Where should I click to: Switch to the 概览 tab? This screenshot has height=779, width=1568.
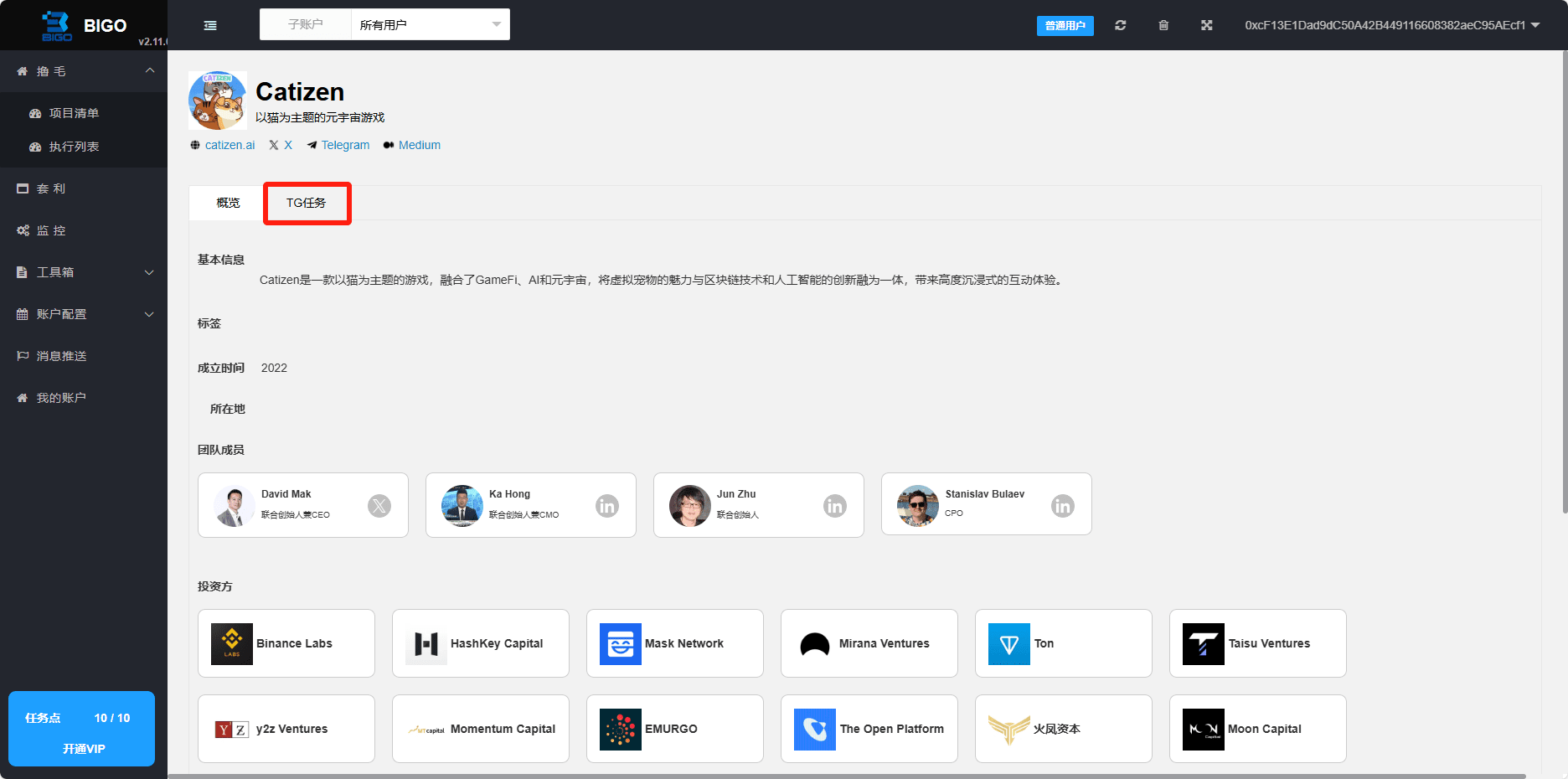pyautogui.click(x=228, y=203)
